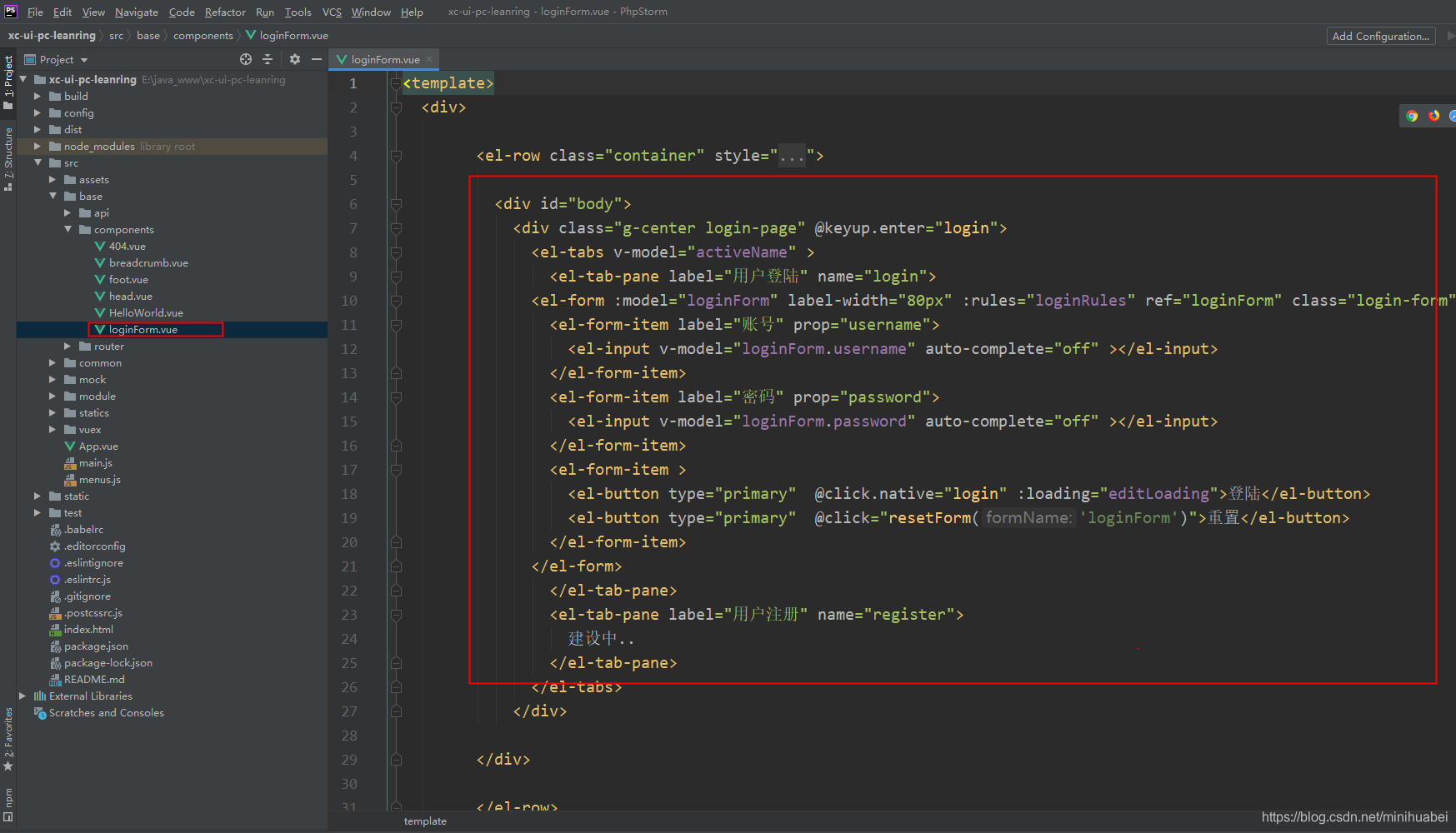This screenshot has height=833, width=1456.
Task: Click the locate/scroll-from-source target icon
Action: tap(246, 59)
